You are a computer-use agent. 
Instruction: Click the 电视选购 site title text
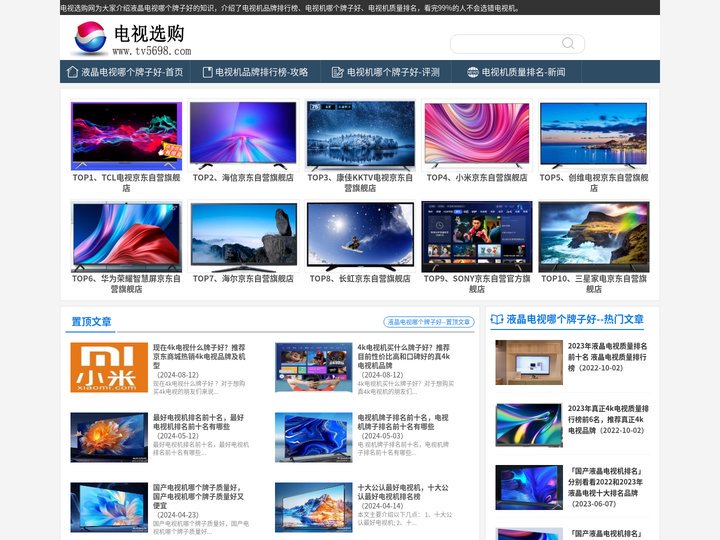(x=149, y=34)
